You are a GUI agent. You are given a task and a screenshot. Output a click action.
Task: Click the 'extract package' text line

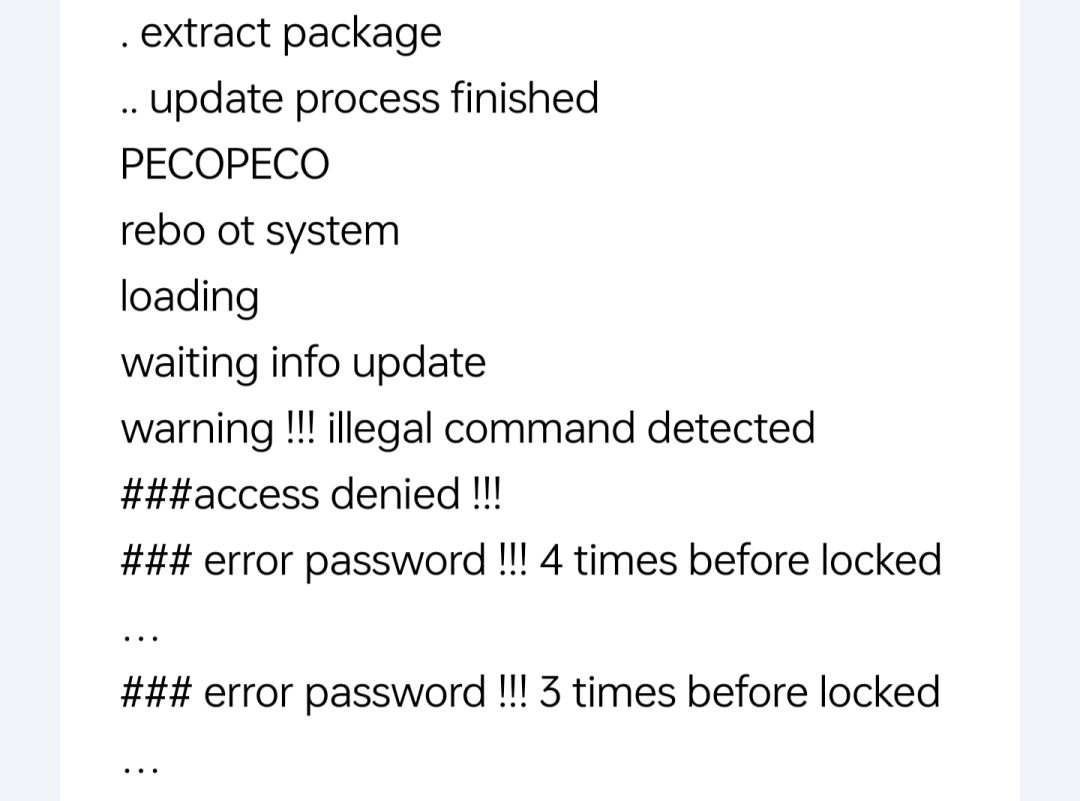coord(280,34)
